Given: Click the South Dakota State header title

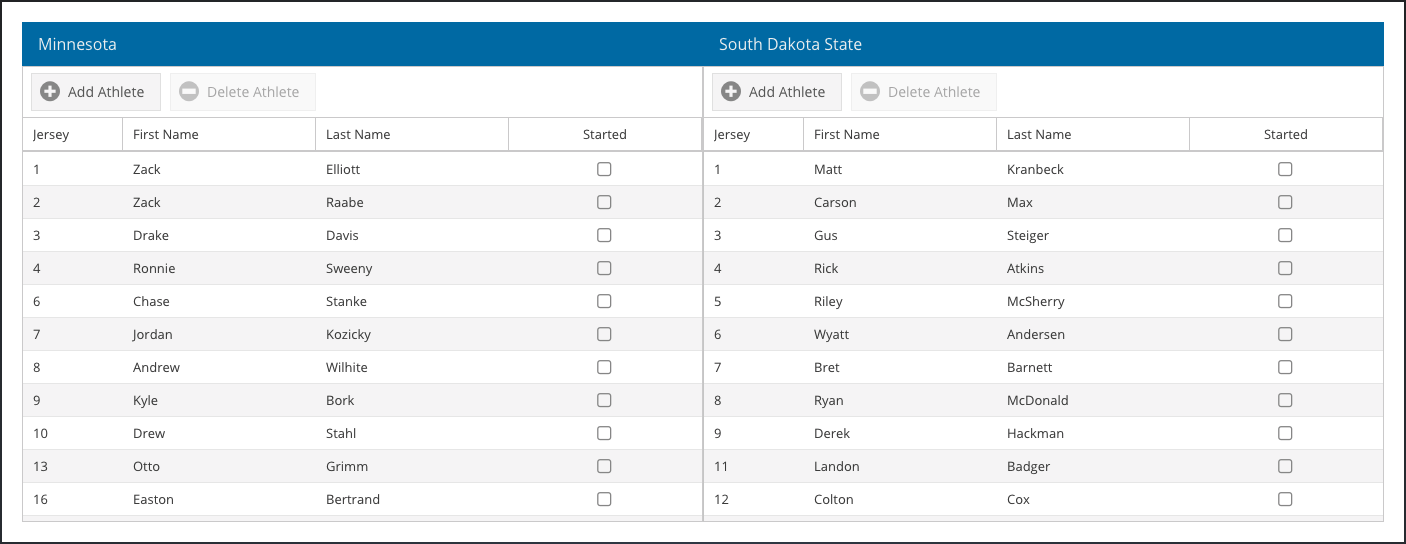Looking at the screenshot, I should coord(790,44).
